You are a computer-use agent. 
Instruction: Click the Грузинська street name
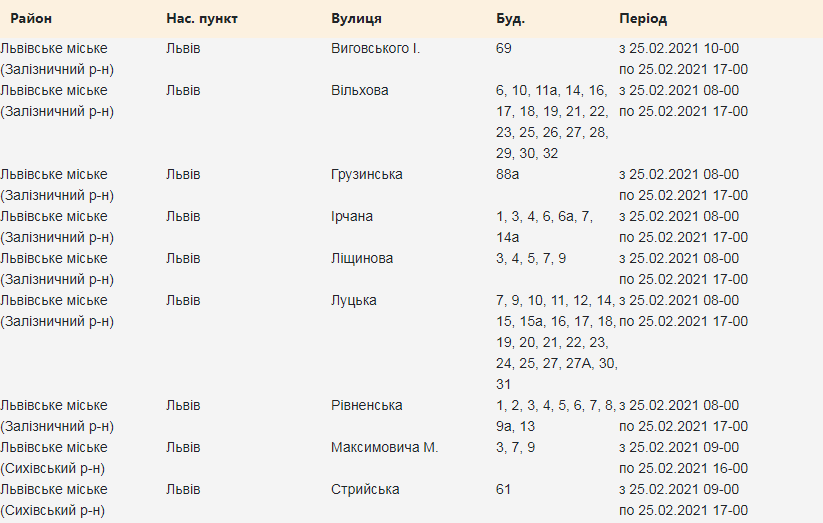tap(367, 174)
